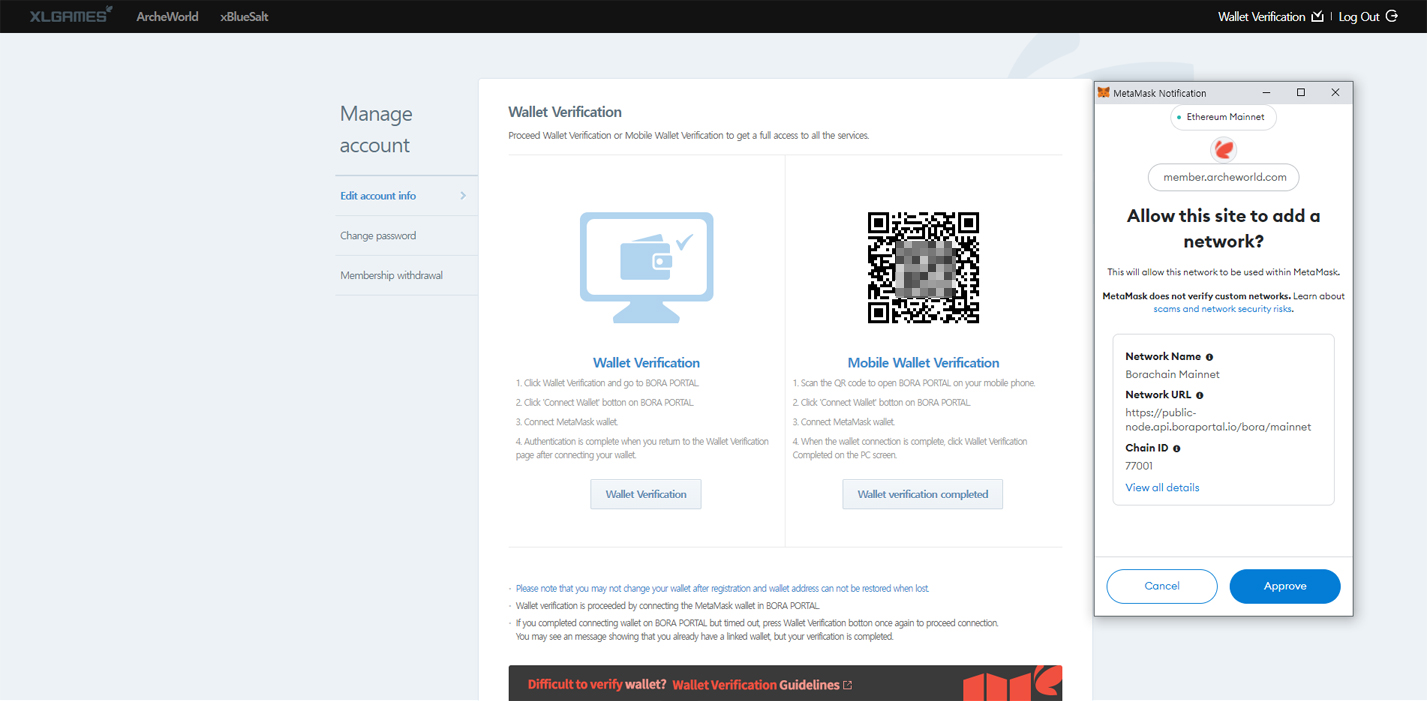Close the MetaMask Notification window
The height and width of the screenshot is (701, 1427).
tap(1335, 93)
